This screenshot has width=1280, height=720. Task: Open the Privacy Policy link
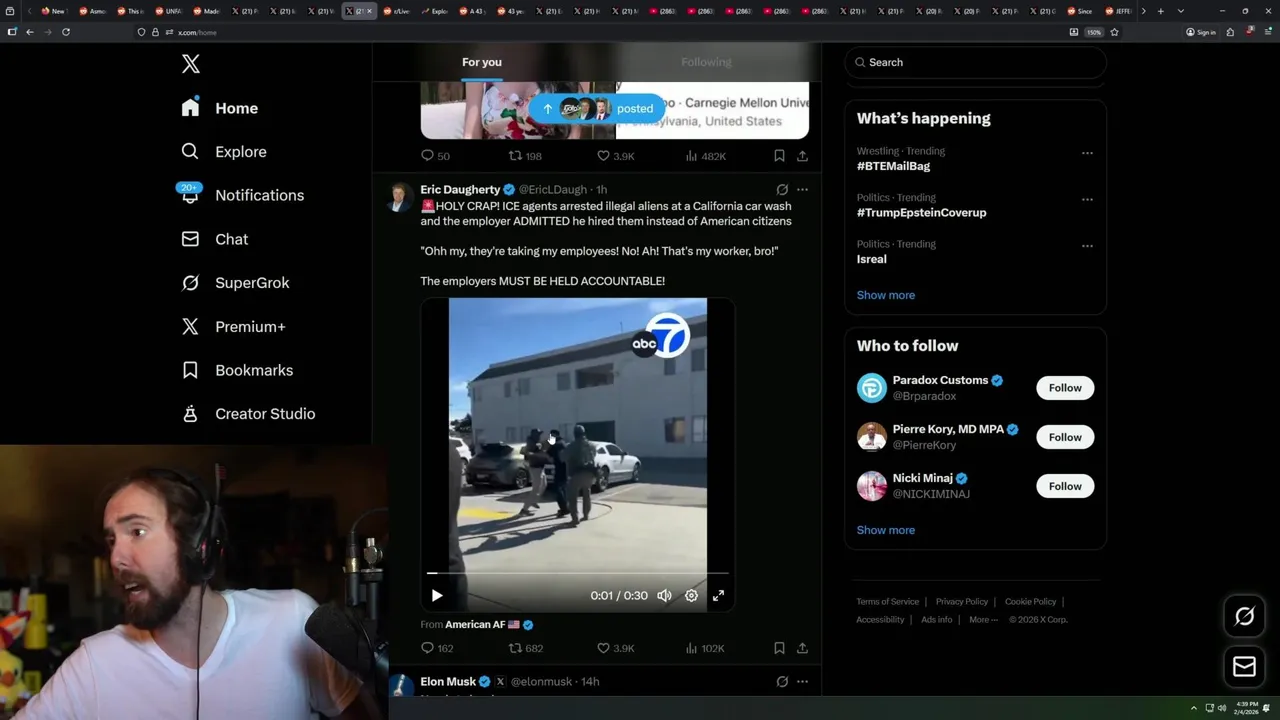click(962, 602)
